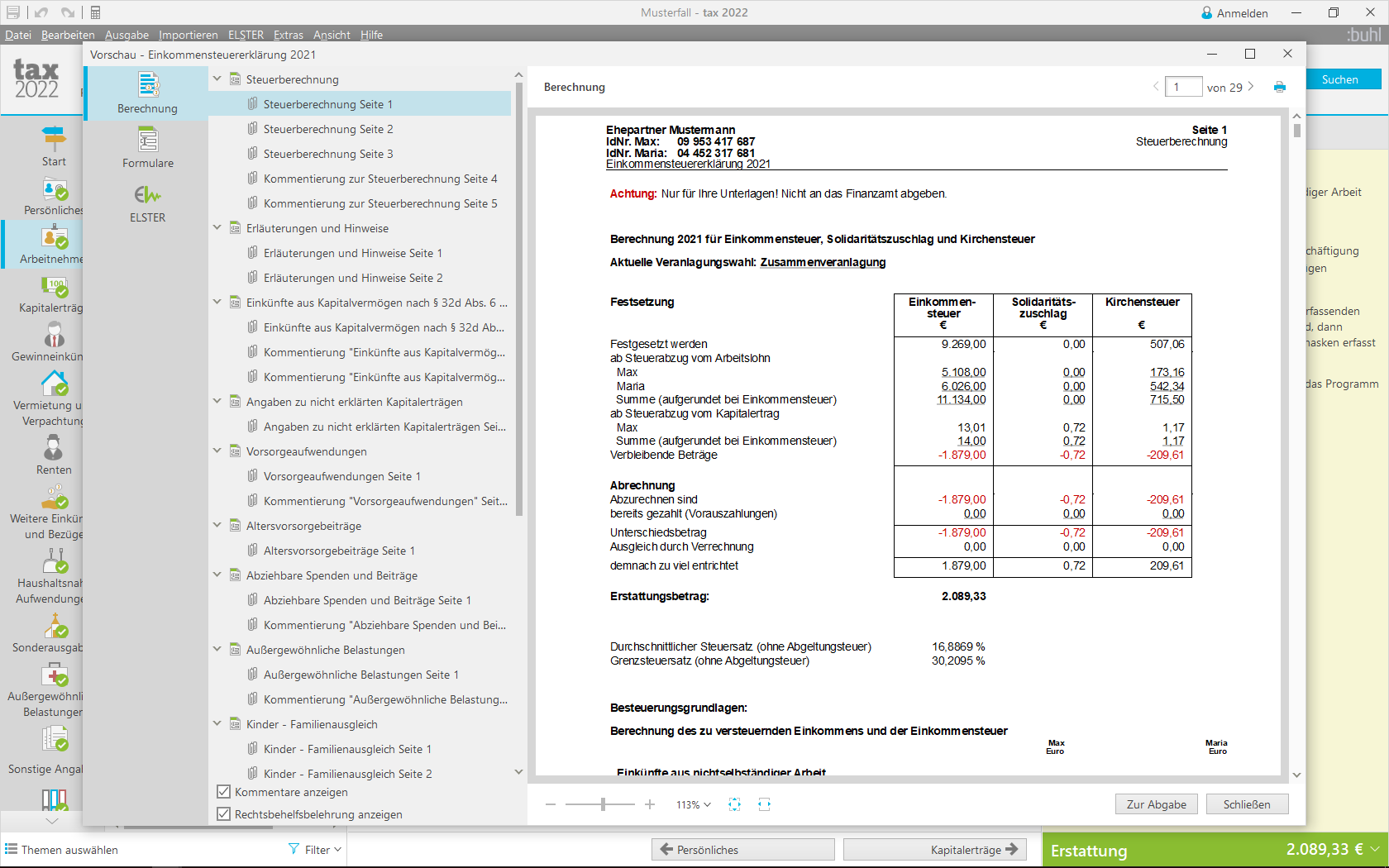The image size is (1389, 868).
Task: Open the Extras menu
Action: click(289, 35)
